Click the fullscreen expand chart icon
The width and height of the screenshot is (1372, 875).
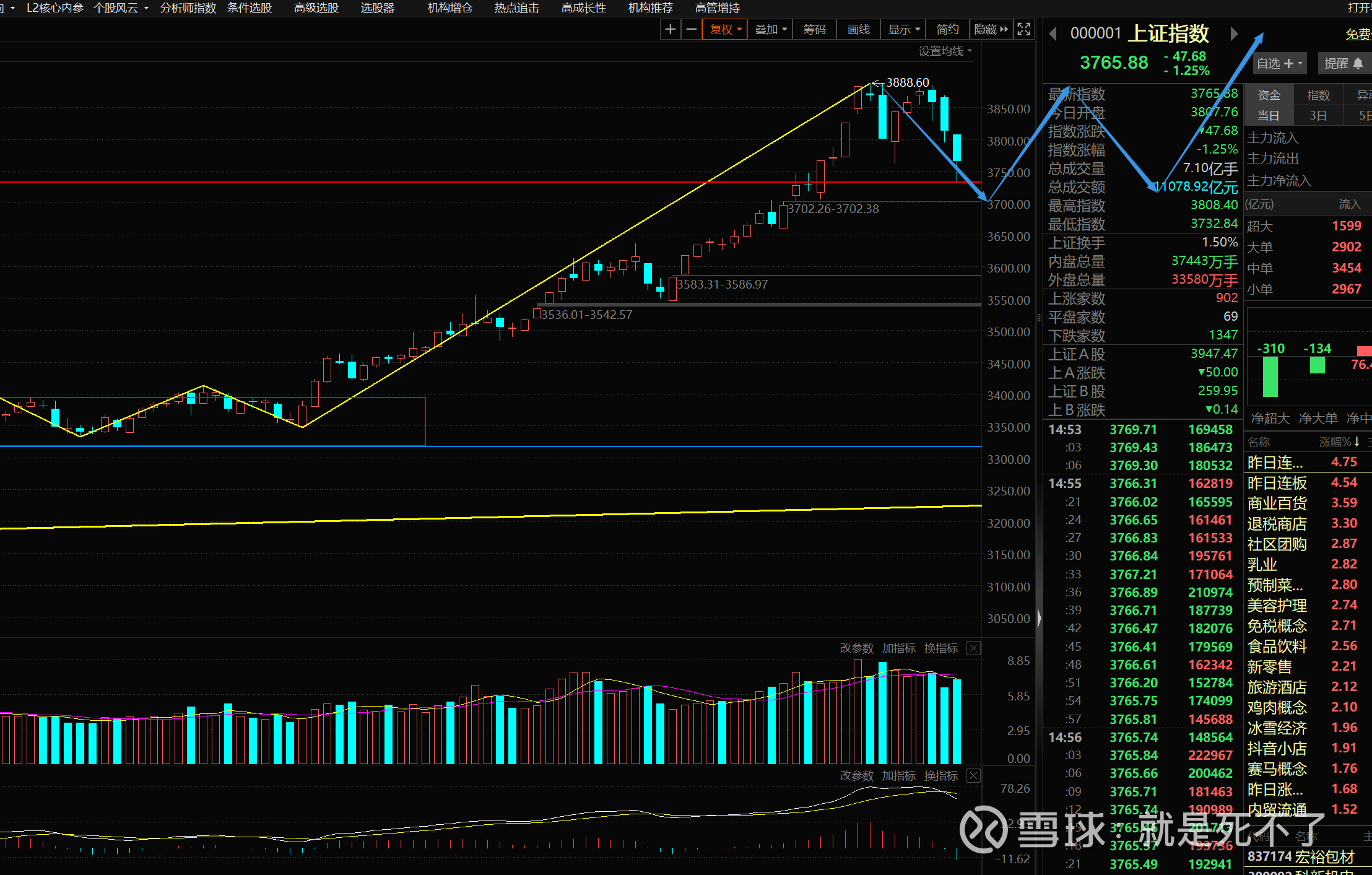(1024, 29)
